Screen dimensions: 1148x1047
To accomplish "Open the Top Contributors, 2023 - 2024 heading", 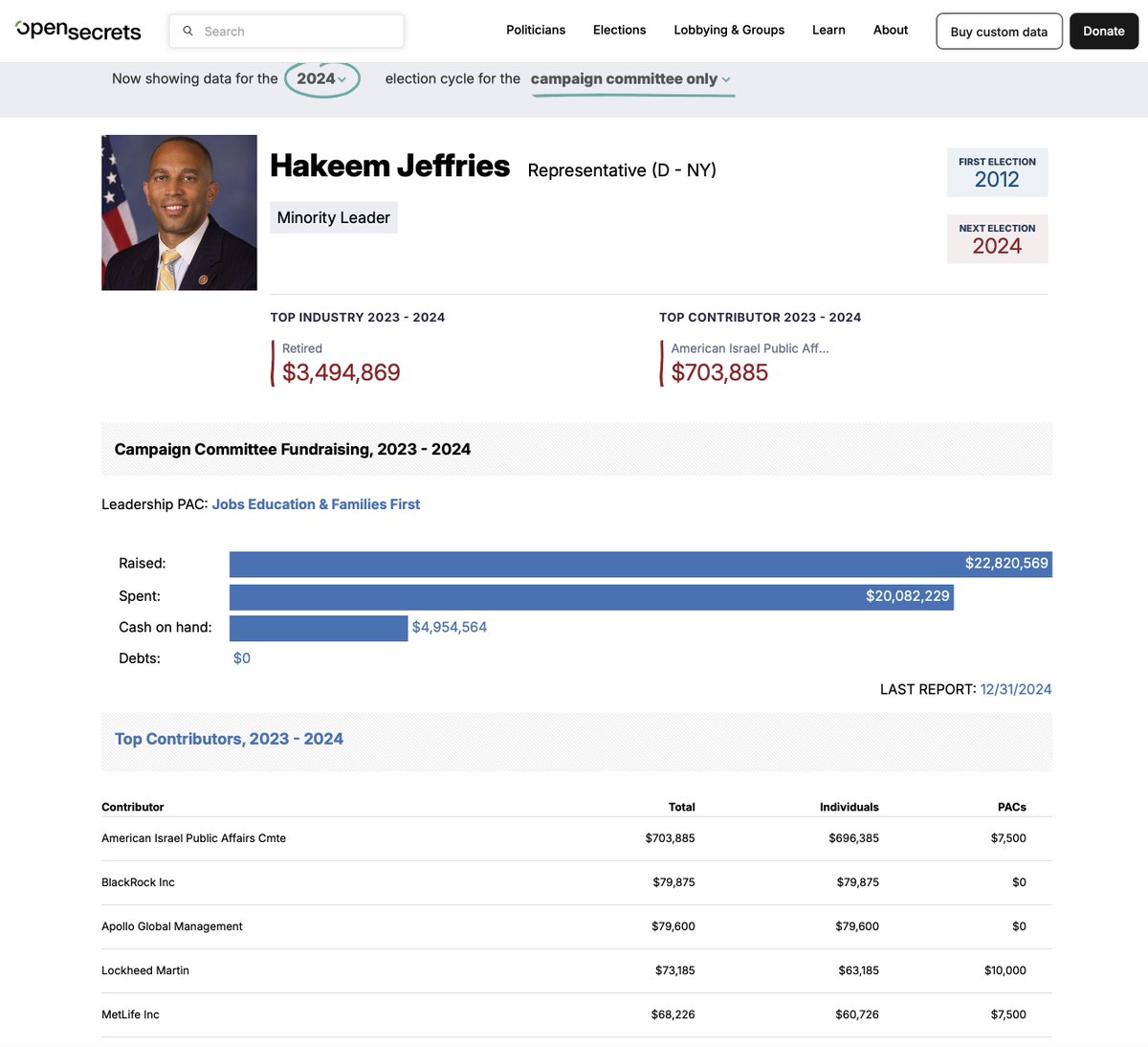I will click(x=229, y=738).
